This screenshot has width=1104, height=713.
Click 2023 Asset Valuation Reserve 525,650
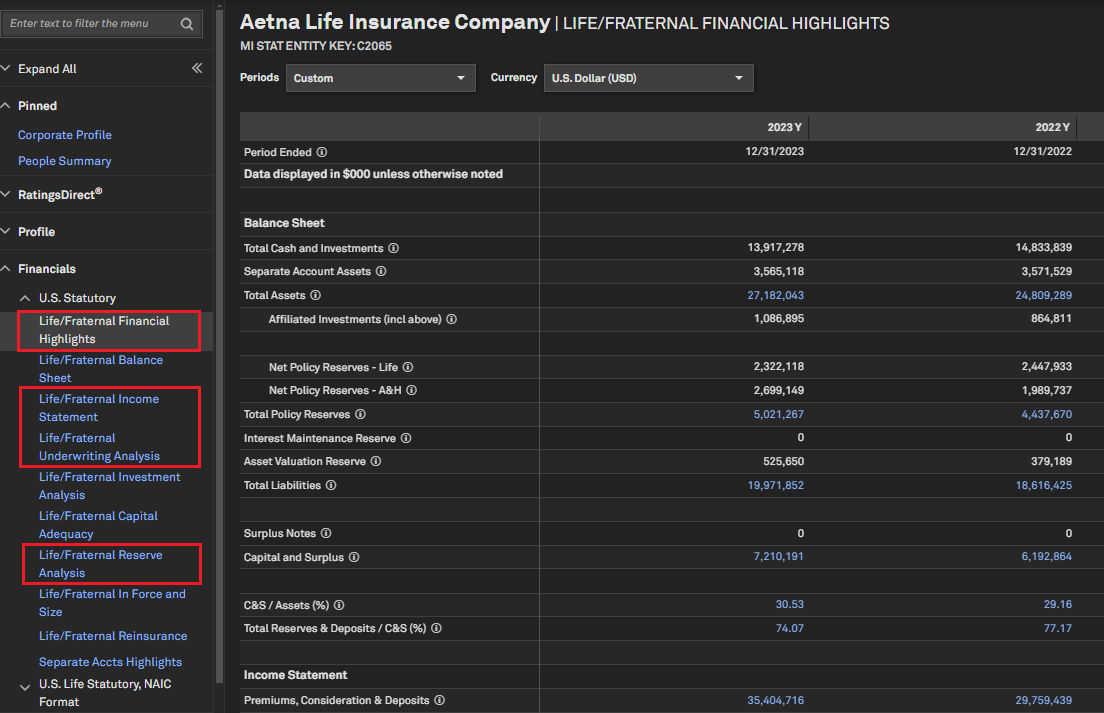click(783, 461)
